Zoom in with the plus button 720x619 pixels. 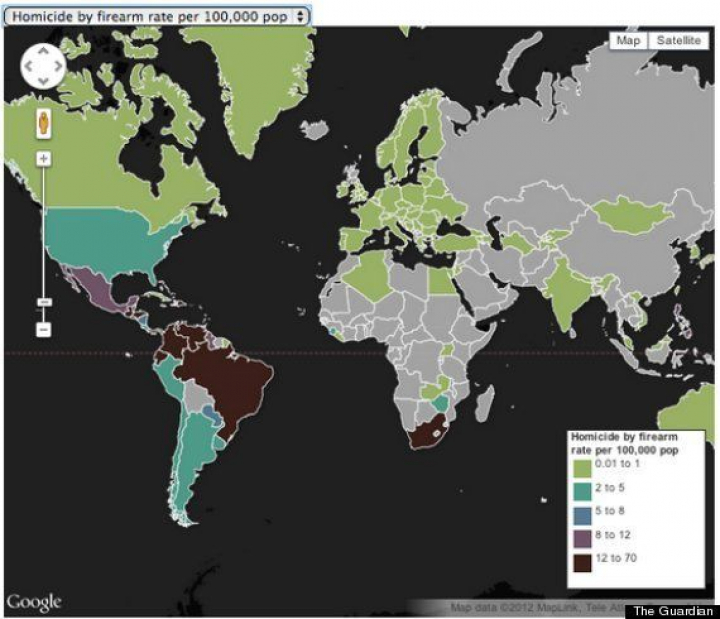43,158
